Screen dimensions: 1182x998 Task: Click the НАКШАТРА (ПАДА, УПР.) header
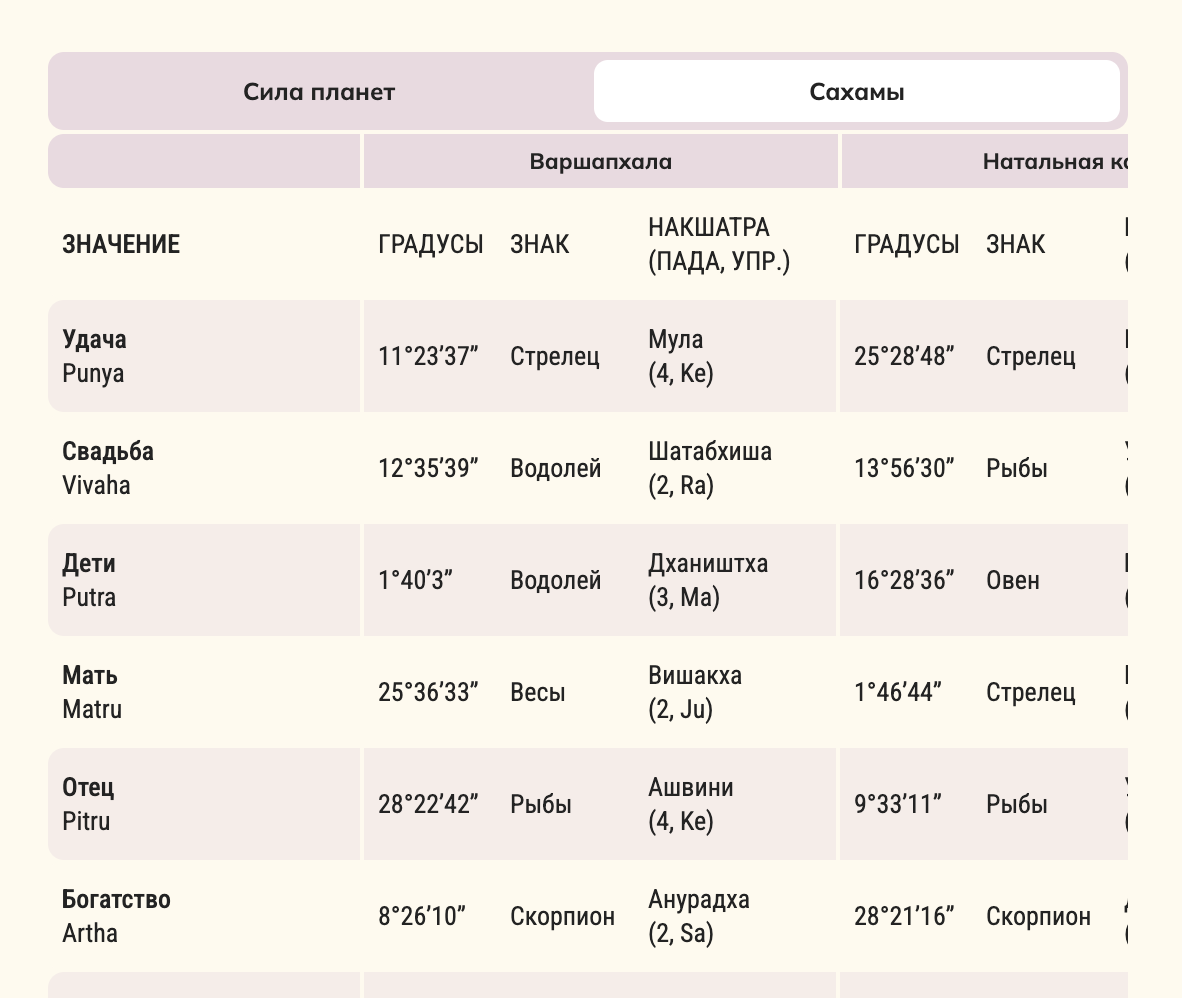[718, 244]
